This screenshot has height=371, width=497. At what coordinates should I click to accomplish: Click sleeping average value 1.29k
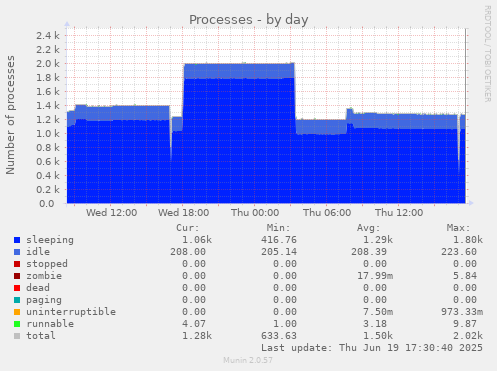pos(378,240)
